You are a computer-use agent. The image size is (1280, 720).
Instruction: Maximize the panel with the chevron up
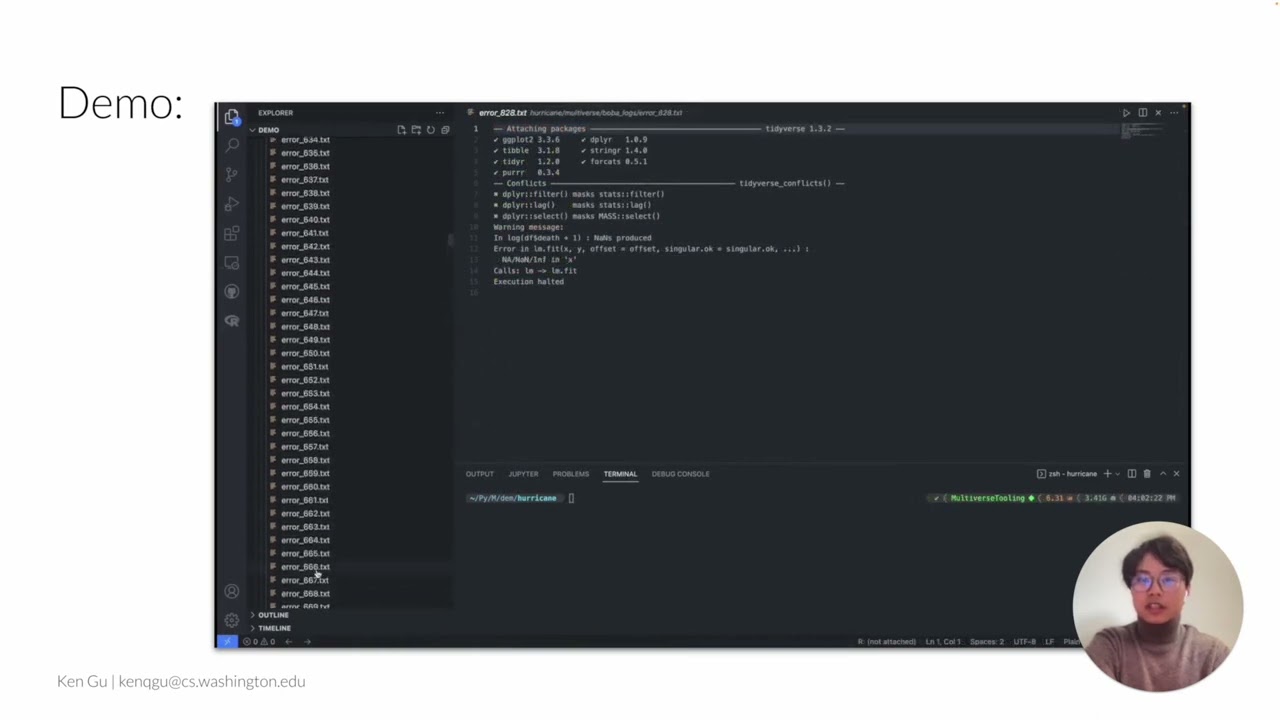[1162, 474]
